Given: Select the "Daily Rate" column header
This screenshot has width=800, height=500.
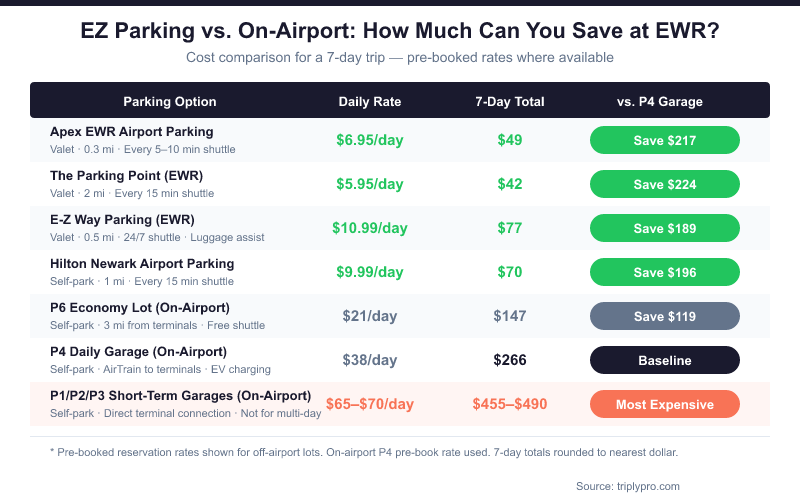Looking at the screenshot, I should click(369, 102).
